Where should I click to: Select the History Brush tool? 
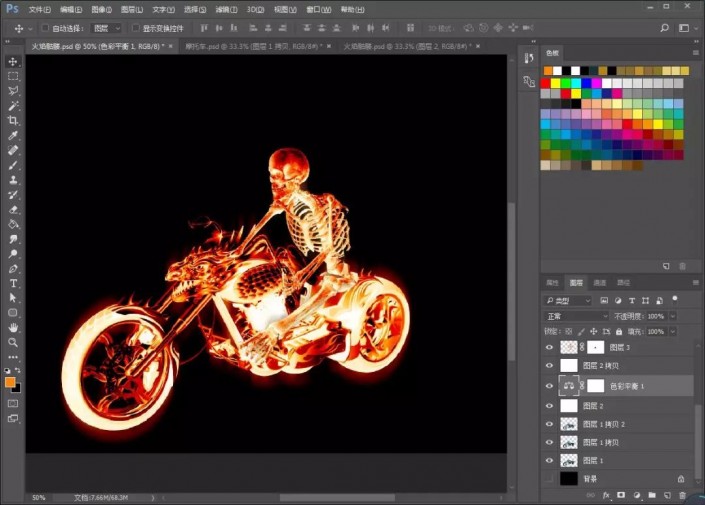[13, 195]
